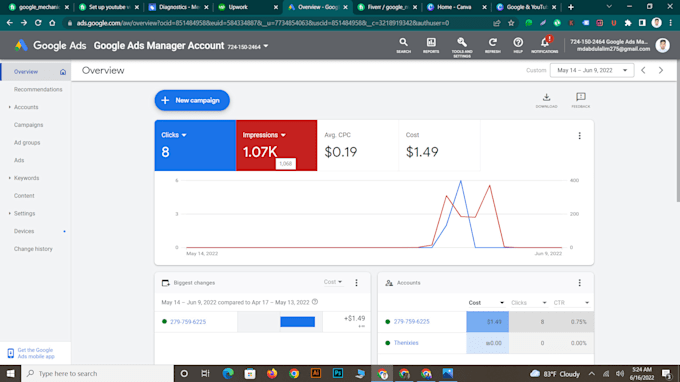Click the New campaign button
Screen dimensions: 680x382
coord(192,100)
